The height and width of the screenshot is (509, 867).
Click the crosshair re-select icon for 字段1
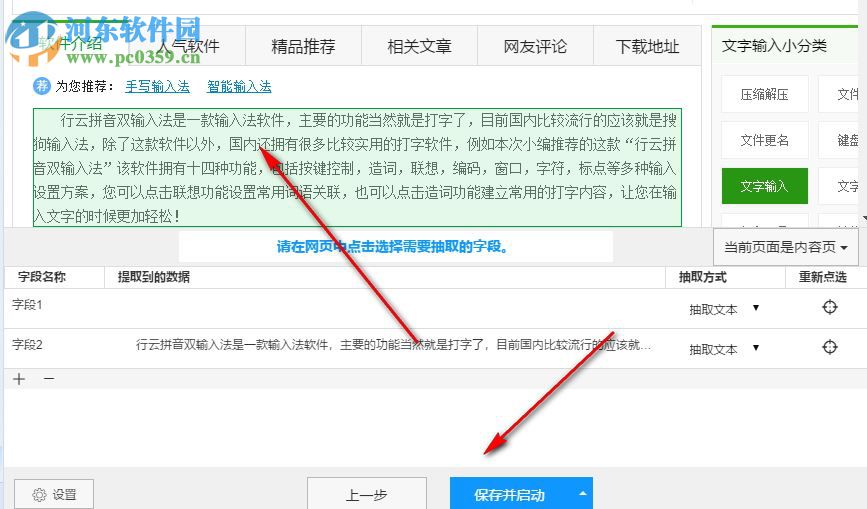(829, 307)
